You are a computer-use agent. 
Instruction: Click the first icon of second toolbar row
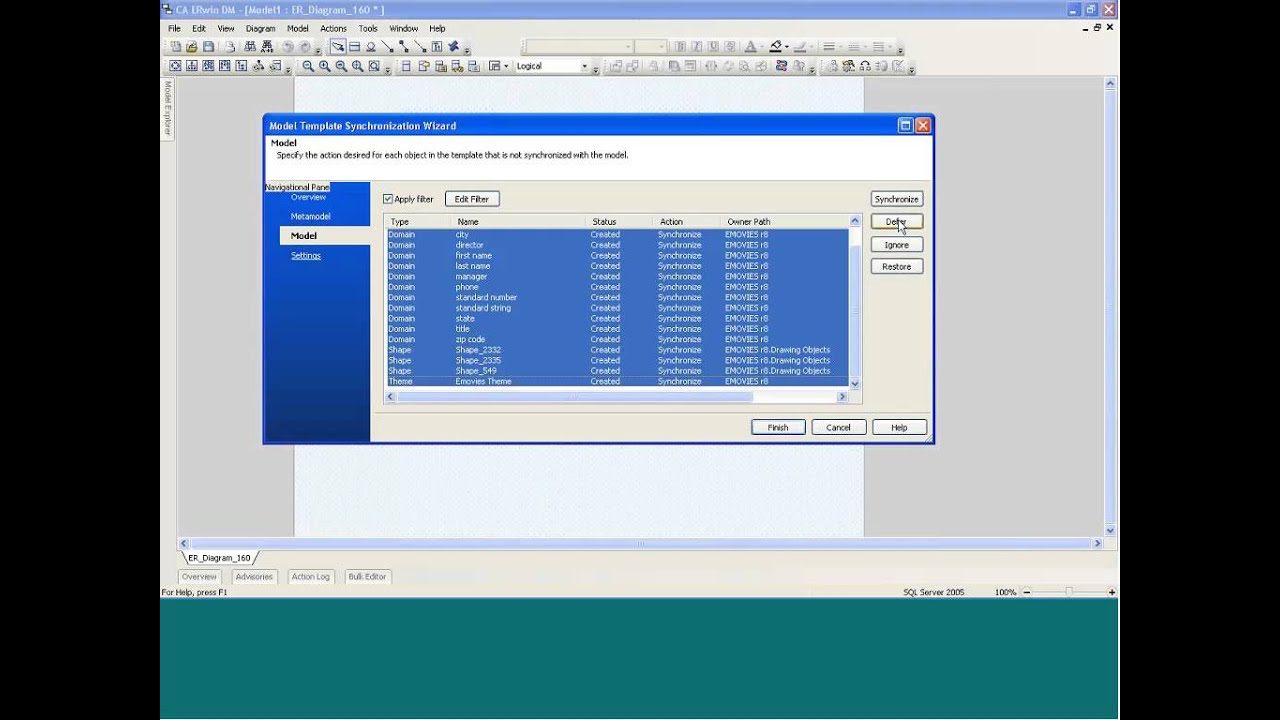(175, 66)
